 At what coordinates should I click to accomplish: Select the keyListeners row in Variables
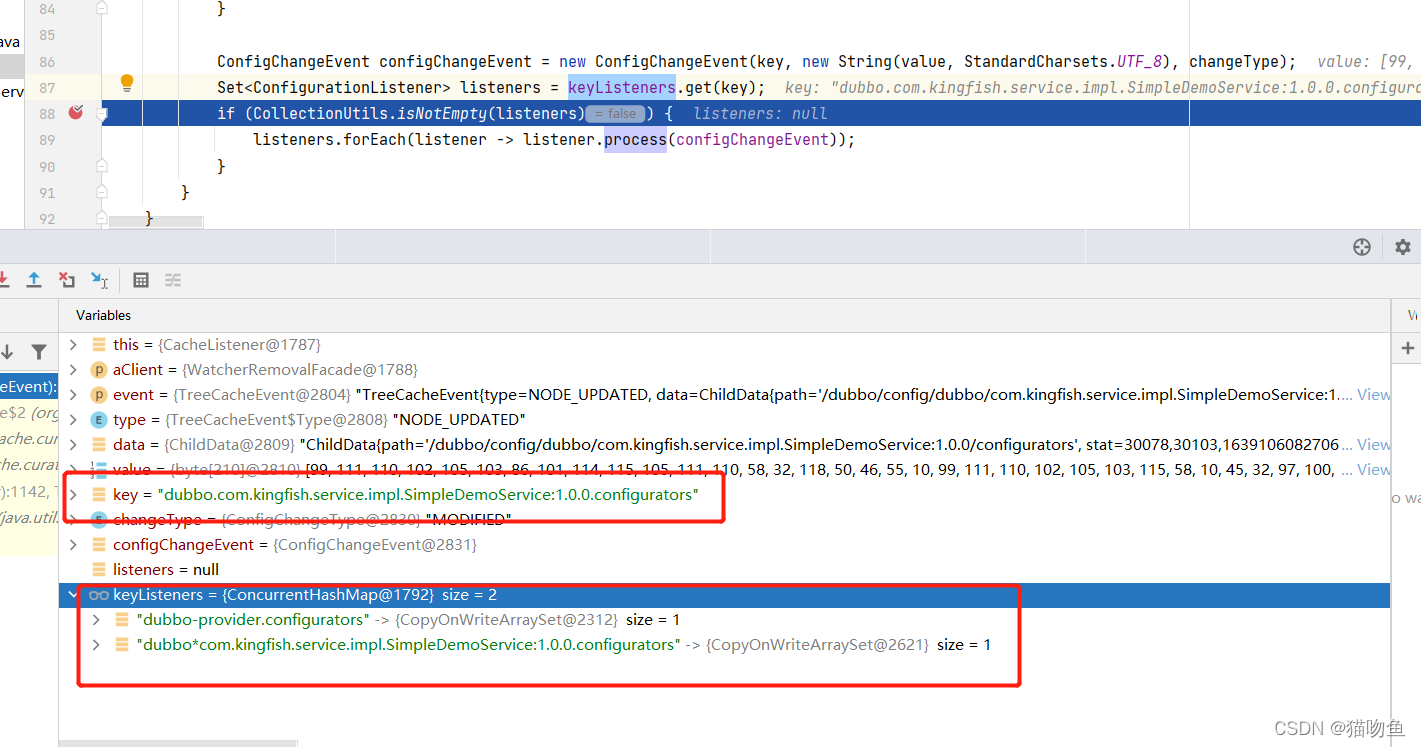point(724,595)
